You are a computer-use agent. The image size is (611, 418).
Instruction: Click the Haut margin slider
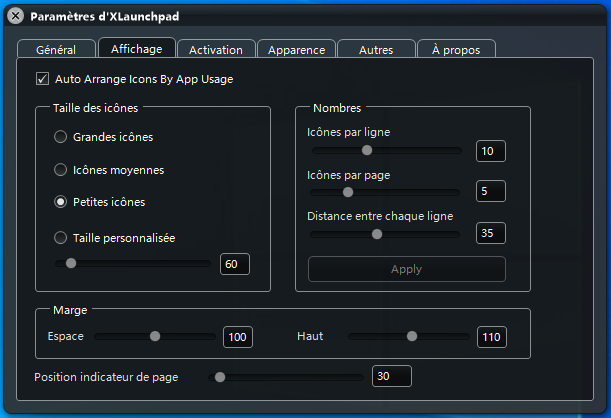tap(408, 337)
